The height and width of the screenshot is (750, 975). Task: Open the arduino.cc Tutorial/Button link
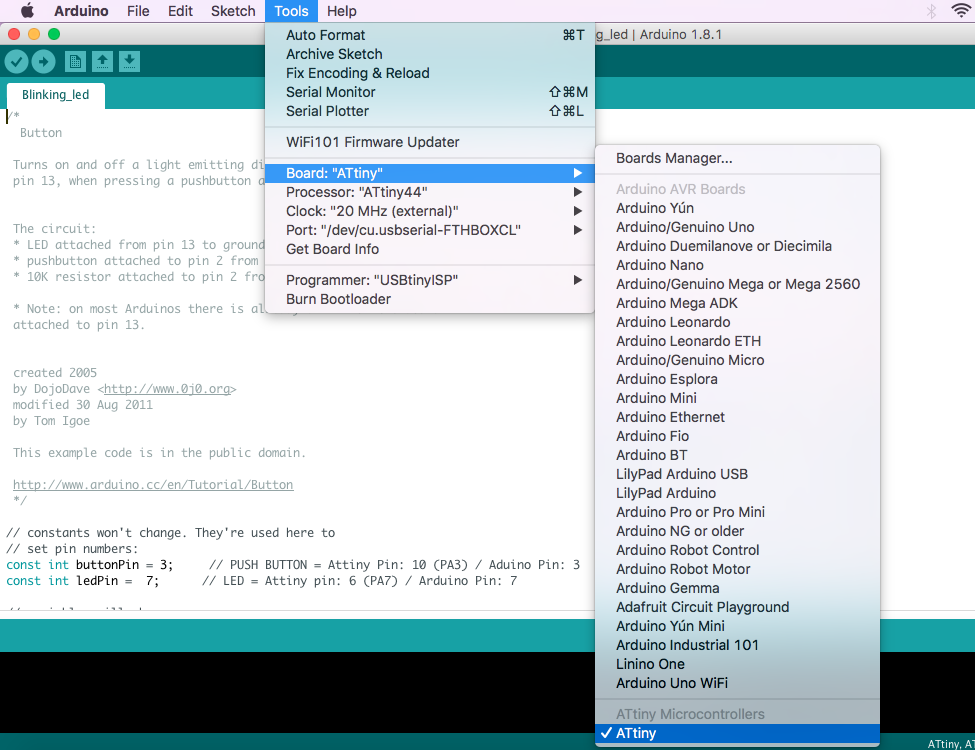(x=153, y=484)
